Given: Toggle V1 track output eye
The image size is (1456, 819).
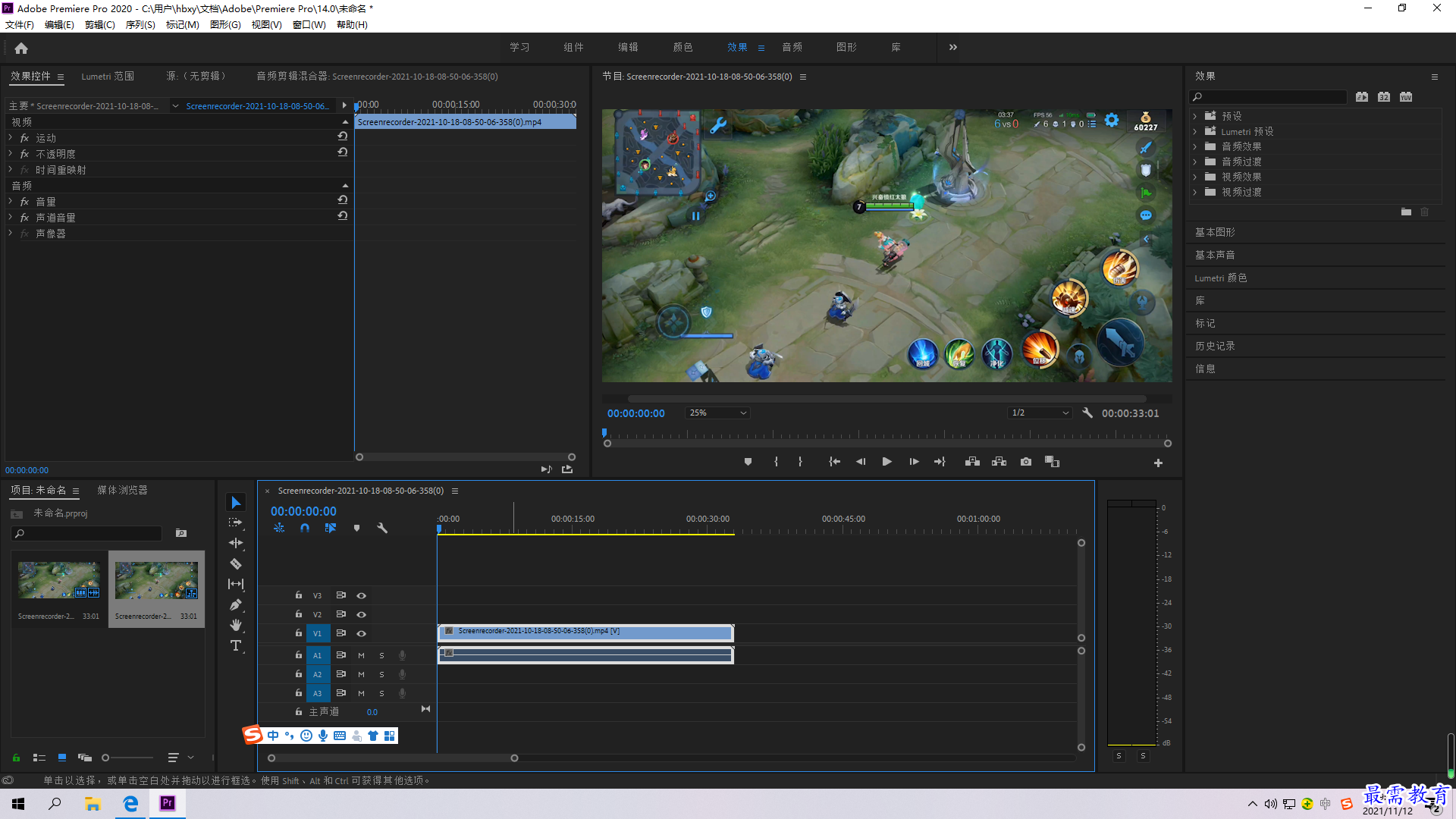Looking at the screenshot, I should point(362,633).
